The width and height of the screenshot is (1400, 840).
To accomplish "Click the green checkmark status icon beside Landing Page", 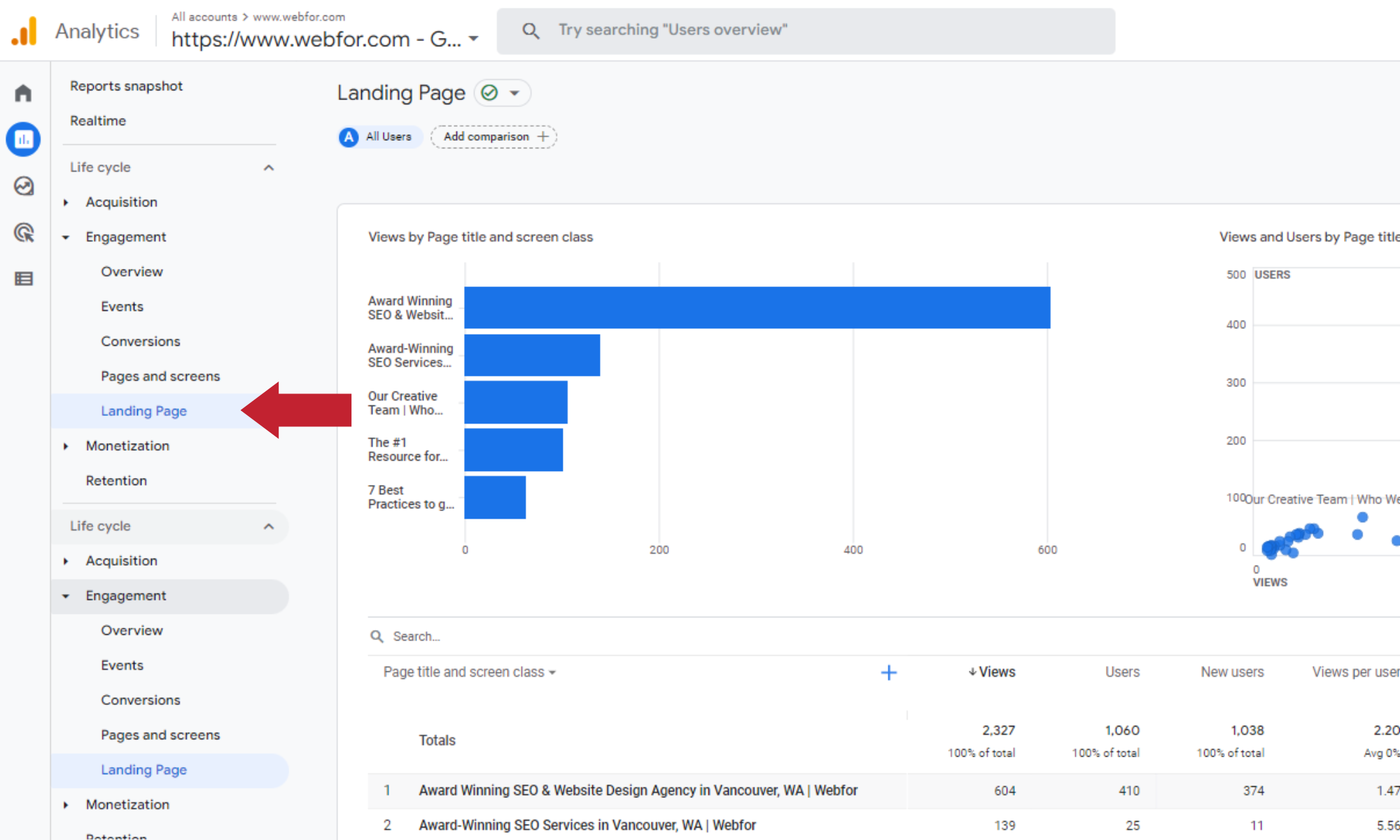I will point(490,92).
